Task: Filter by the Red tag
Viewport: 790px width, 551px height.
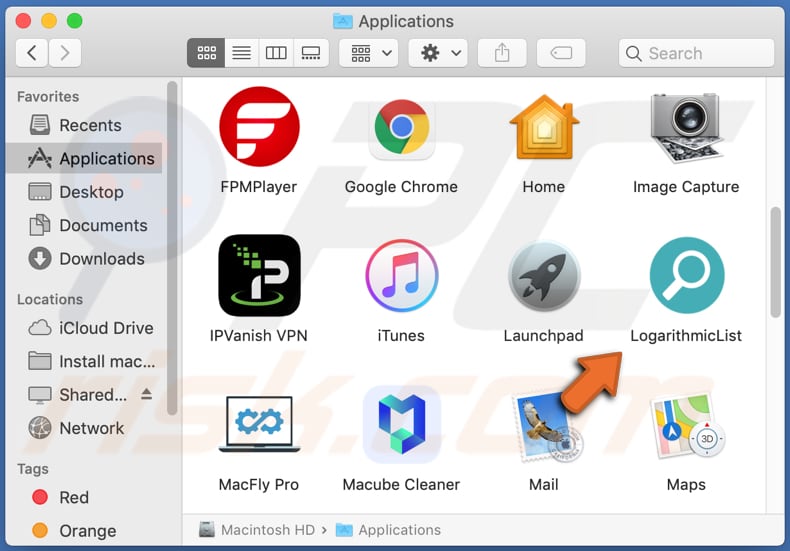Action: pos(84,498)
